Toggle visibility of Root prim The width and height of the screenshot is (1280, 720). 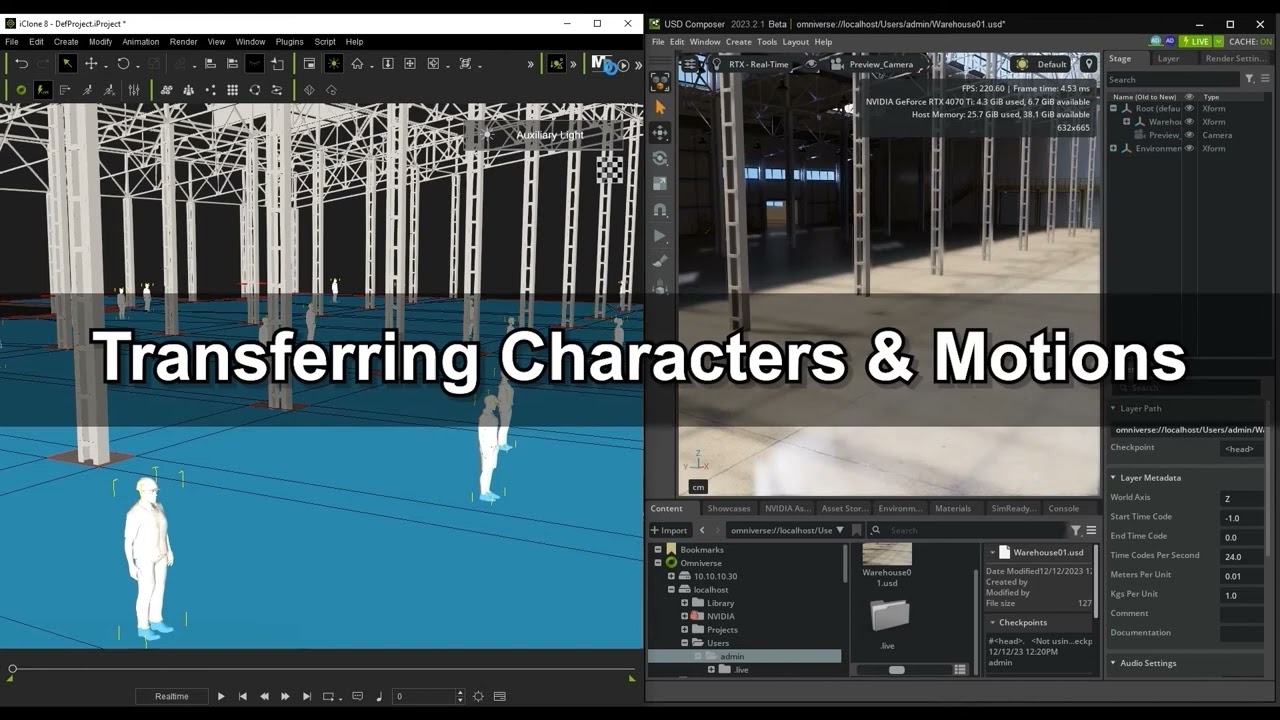(x=1189, y=108)
